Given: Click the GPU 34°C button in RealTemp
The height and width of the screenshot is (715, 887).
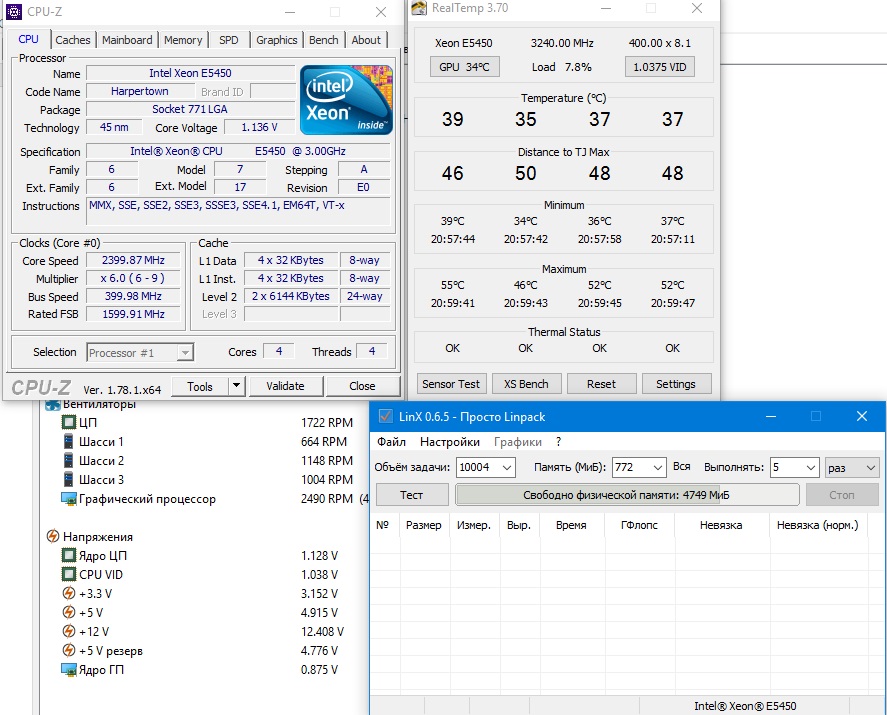Looking at the screenshot, I should pos(464,67).
